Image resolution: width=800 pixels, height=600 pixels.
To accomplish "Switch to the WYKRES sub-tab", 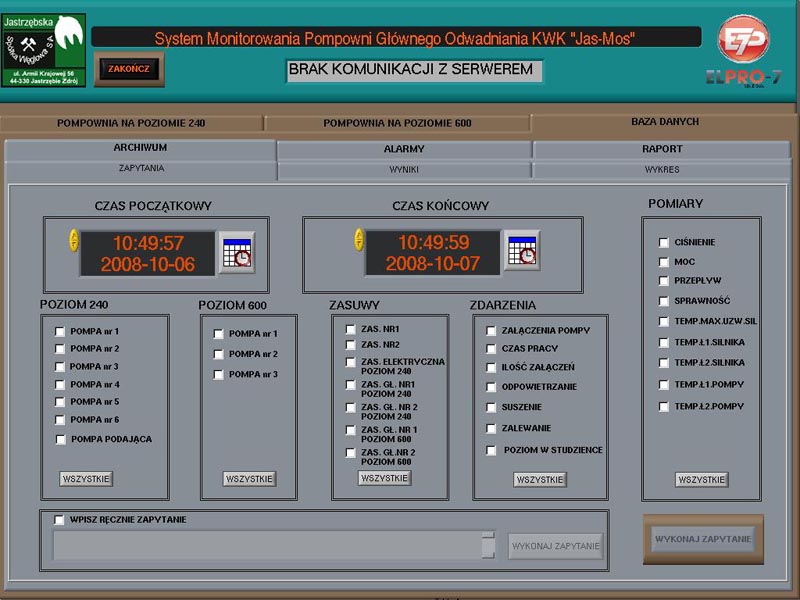I will tap(662, 169).
